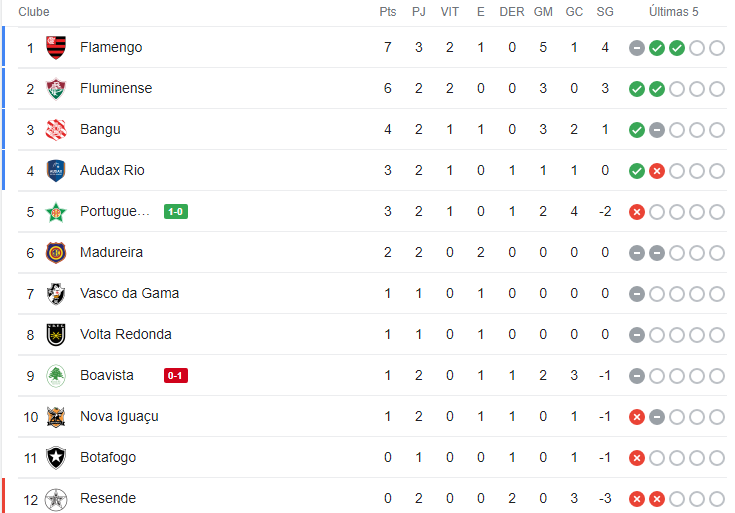
Task: Open the Boavista live score 0-1 badge
Action: point(176,376)
